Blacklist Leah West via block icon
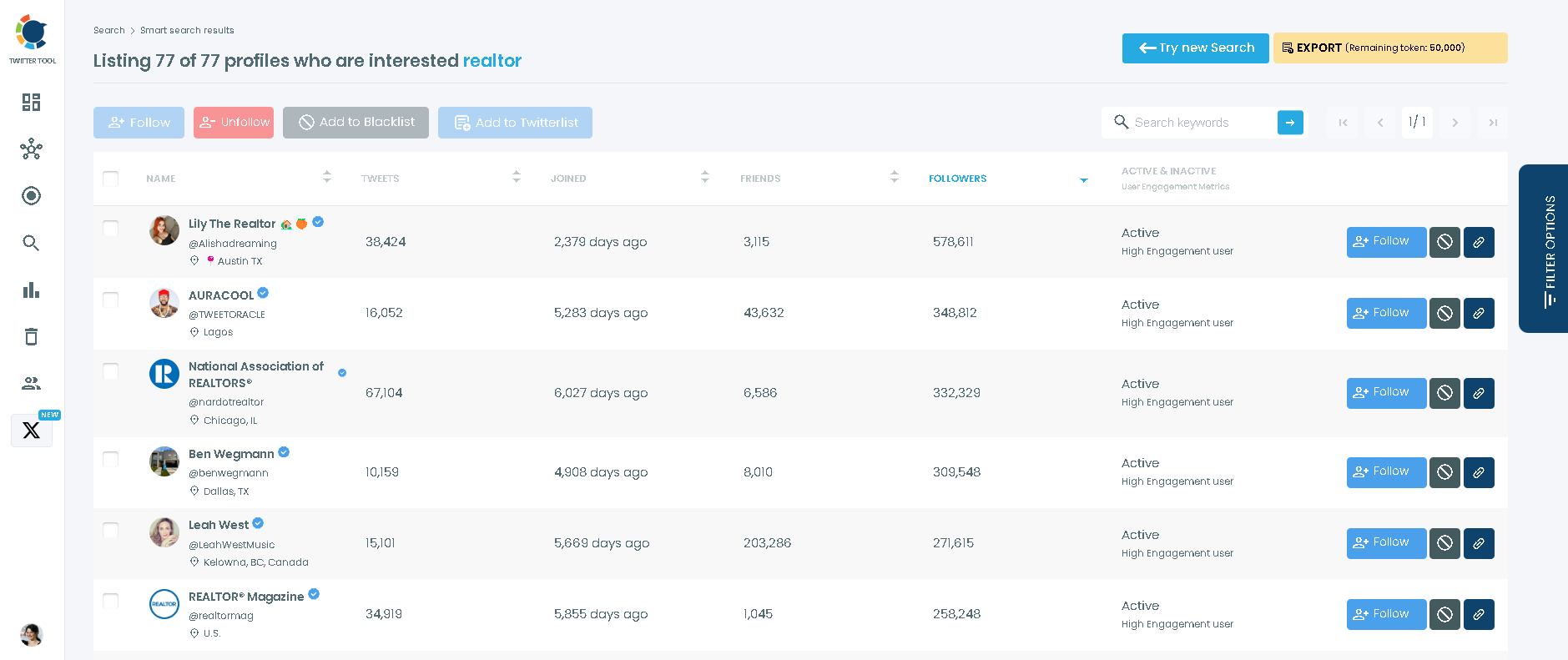Viewport: 1568px width, 660px height. (x=1444, y=543)
